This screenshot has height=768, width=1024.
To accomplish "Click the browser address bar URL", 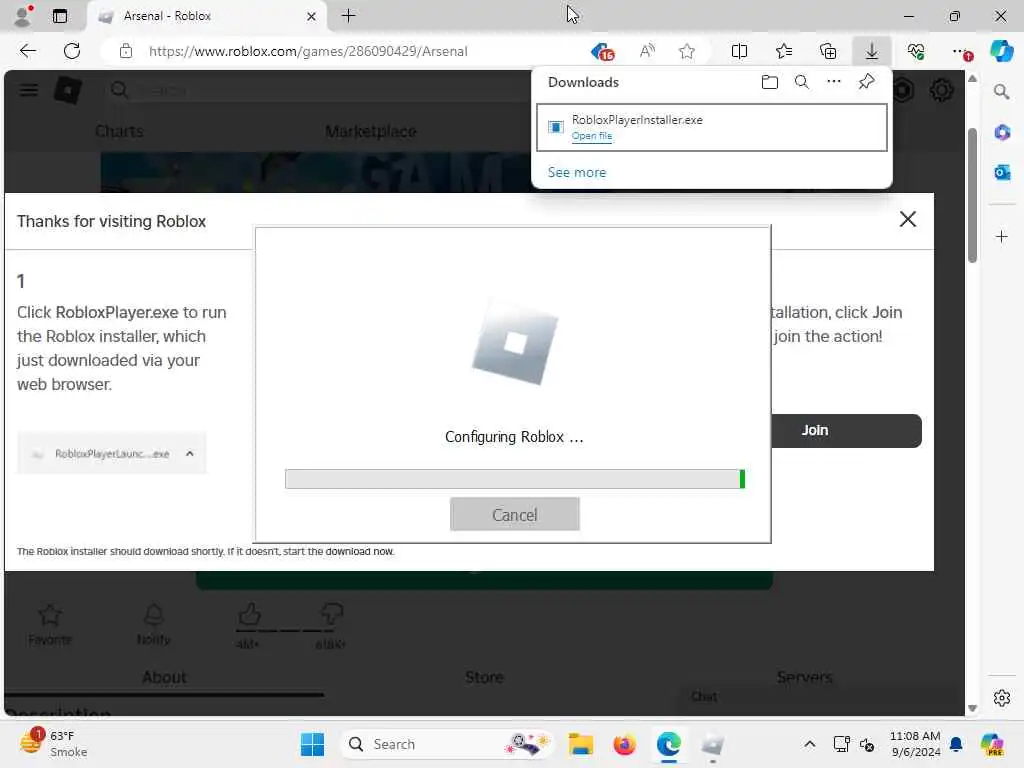I will pos(308,51).
